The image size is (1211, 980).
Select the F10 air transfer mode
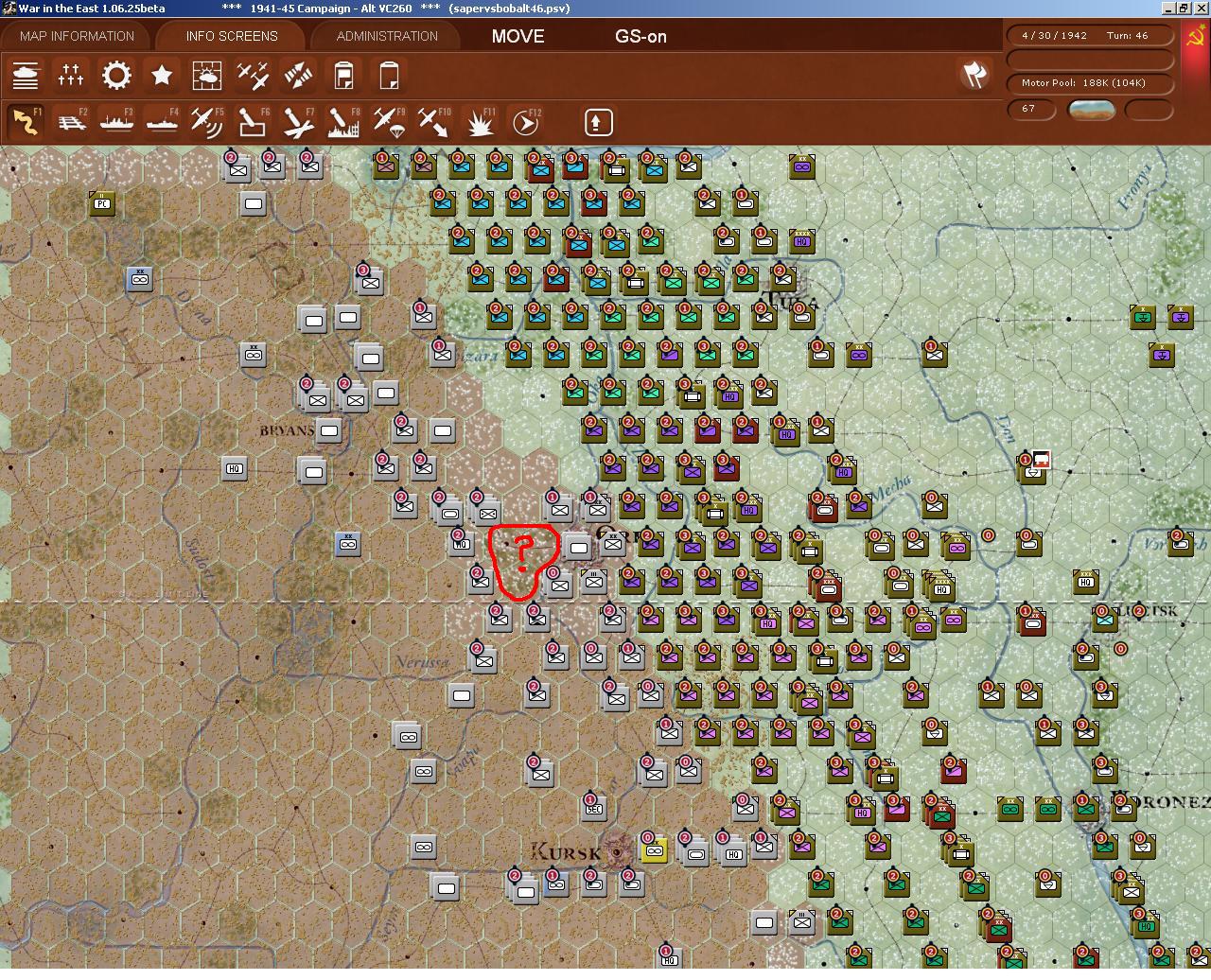tap(434, 122)
